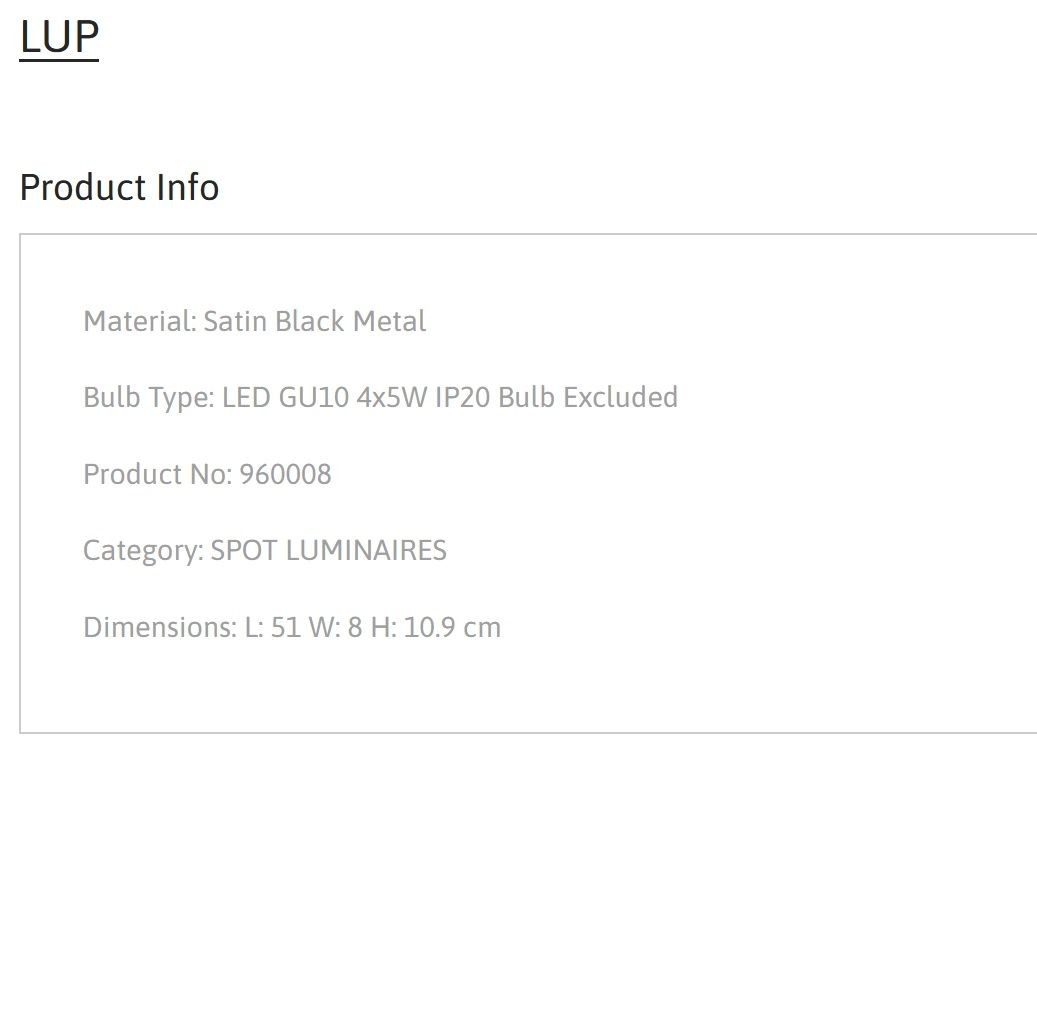Click the SPOT LUMINAIRES category text

click(328, 550)
